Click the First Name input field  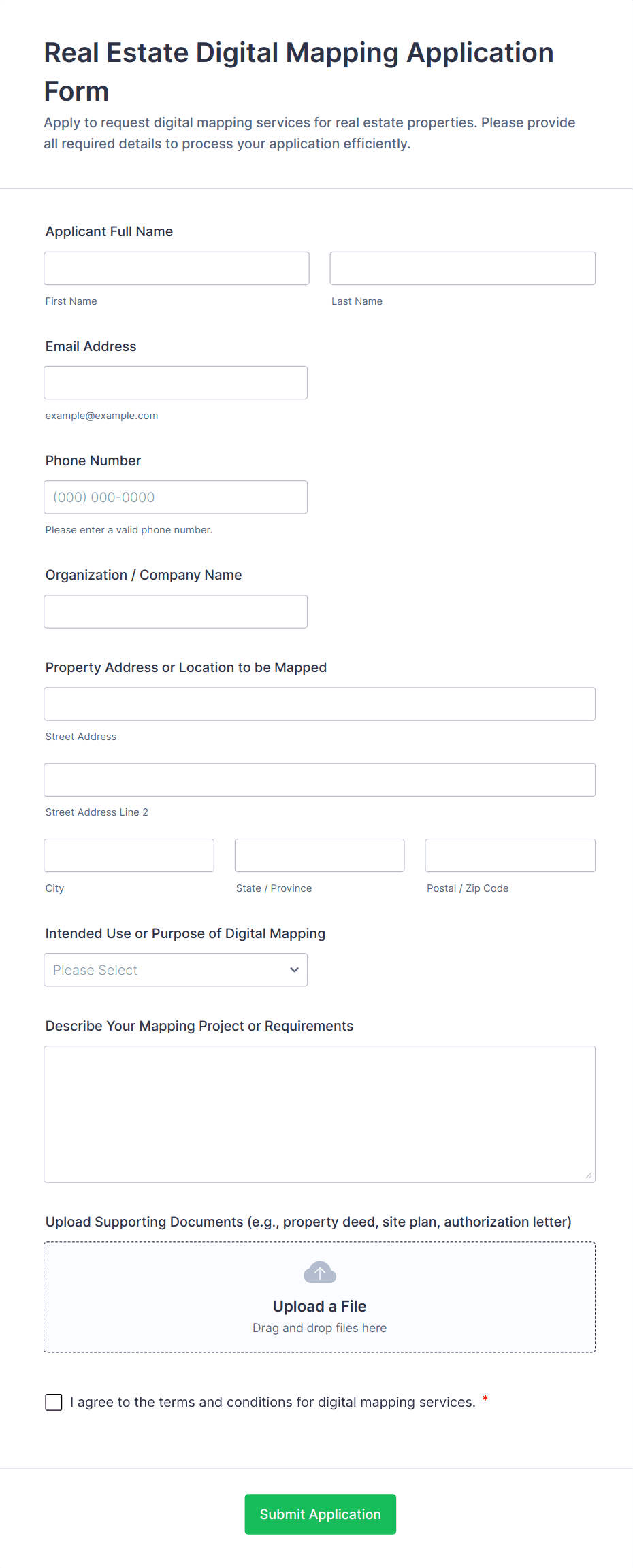[176, 268]
